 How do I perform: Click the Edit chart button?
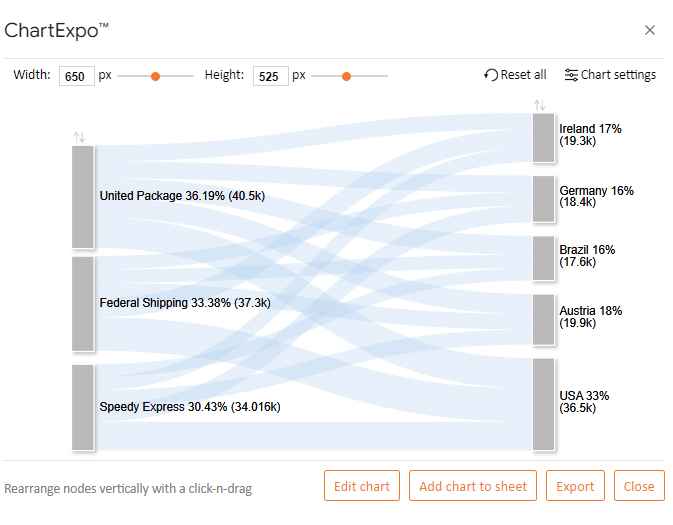362,486
